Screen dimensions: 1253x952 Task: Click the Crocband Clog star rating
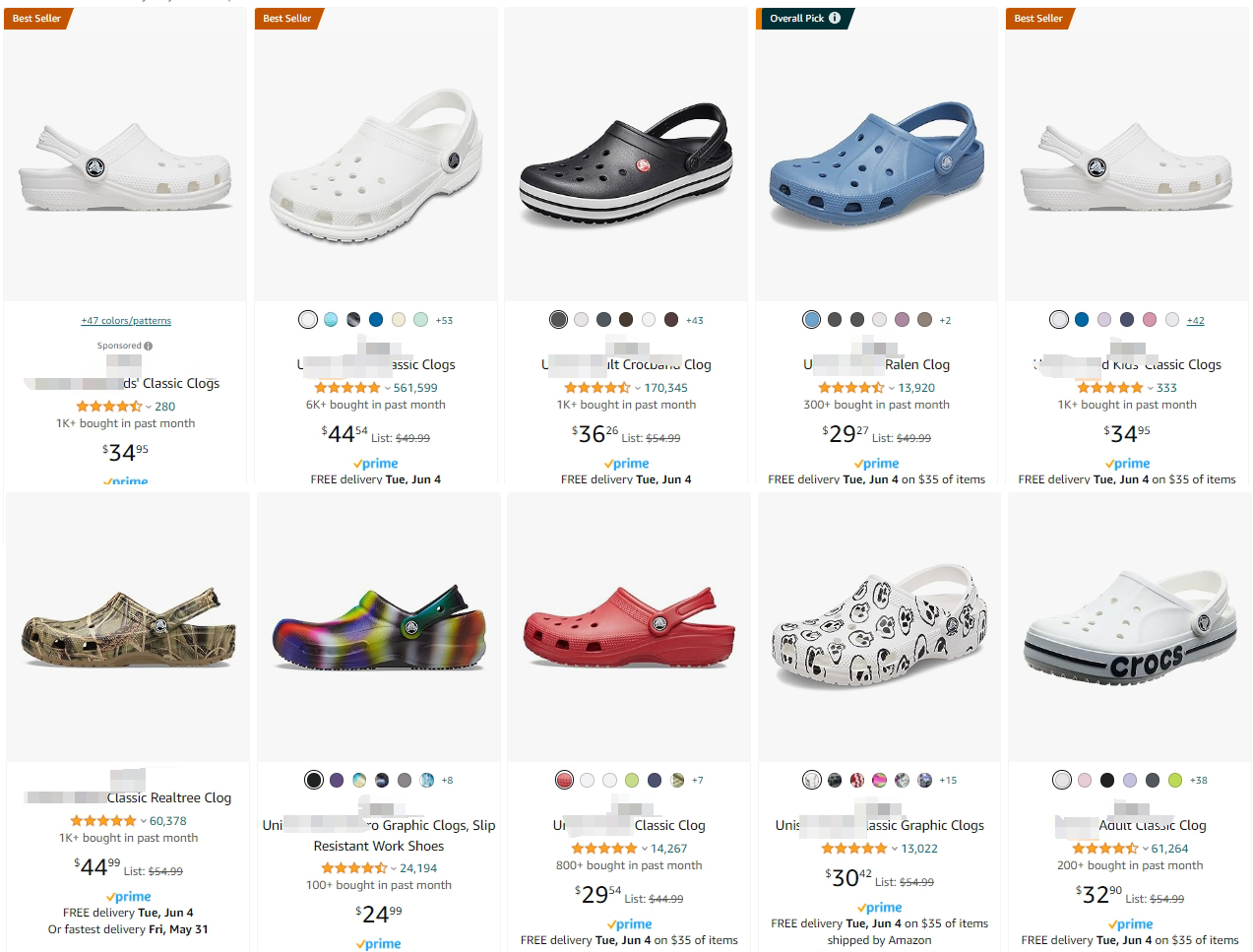pos(597,388)
